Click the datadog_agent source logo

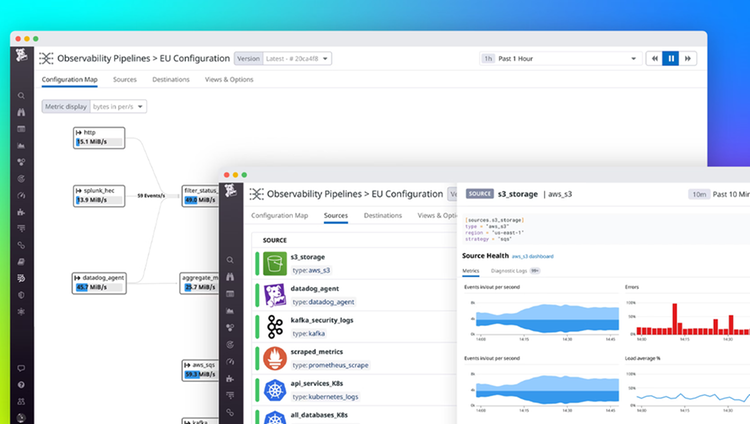click(x=275, y=295)
